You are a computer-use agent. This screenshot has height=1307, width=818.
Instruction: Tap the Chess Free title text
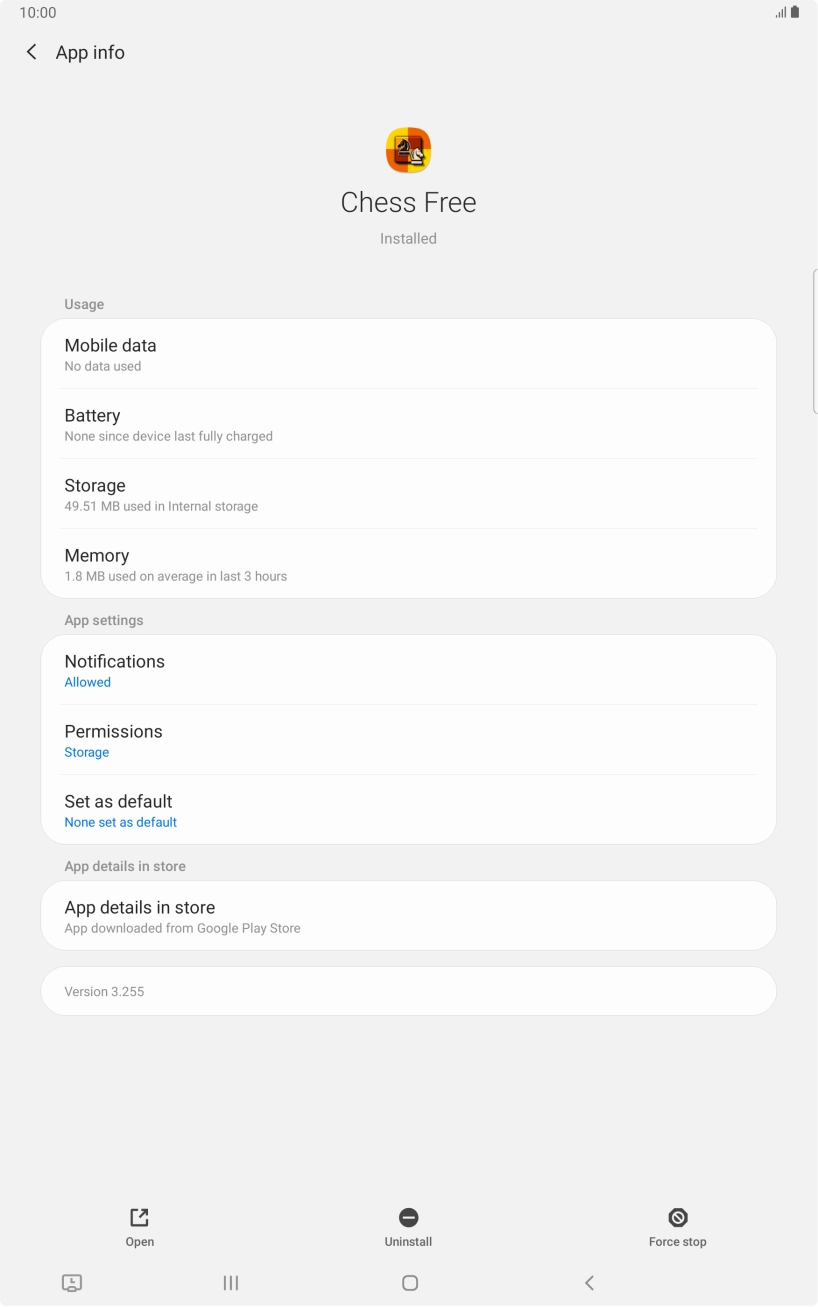coord(408,203)
